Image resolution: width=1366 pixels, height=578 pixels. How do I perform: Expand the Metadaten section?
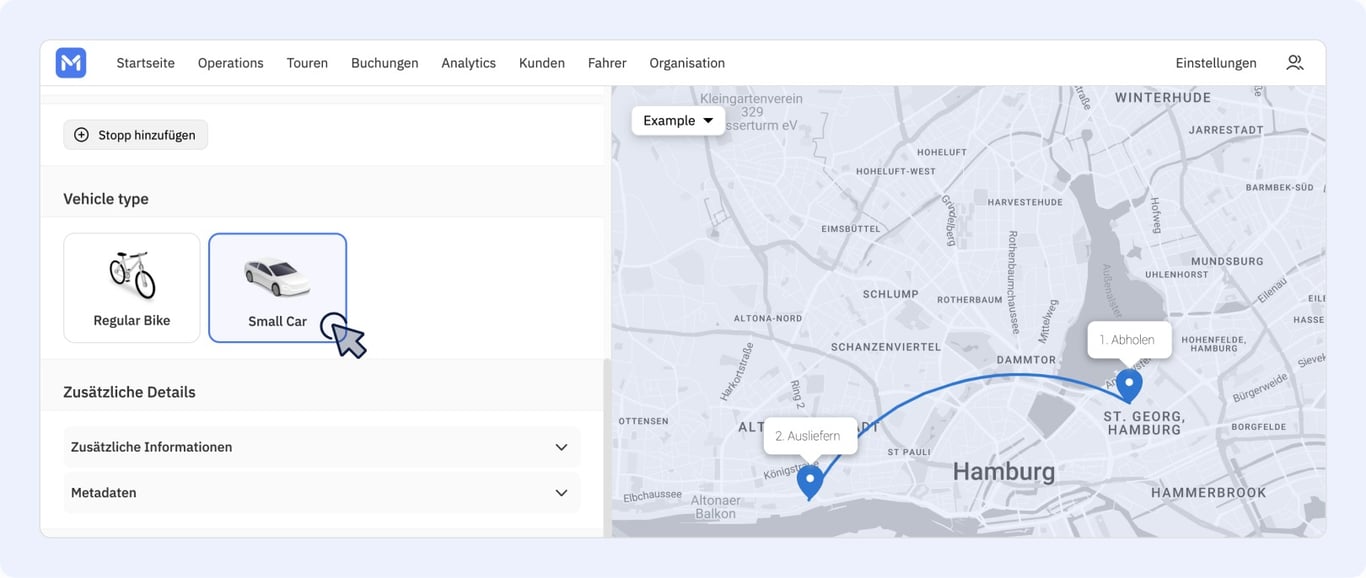(x=322, y=493)
